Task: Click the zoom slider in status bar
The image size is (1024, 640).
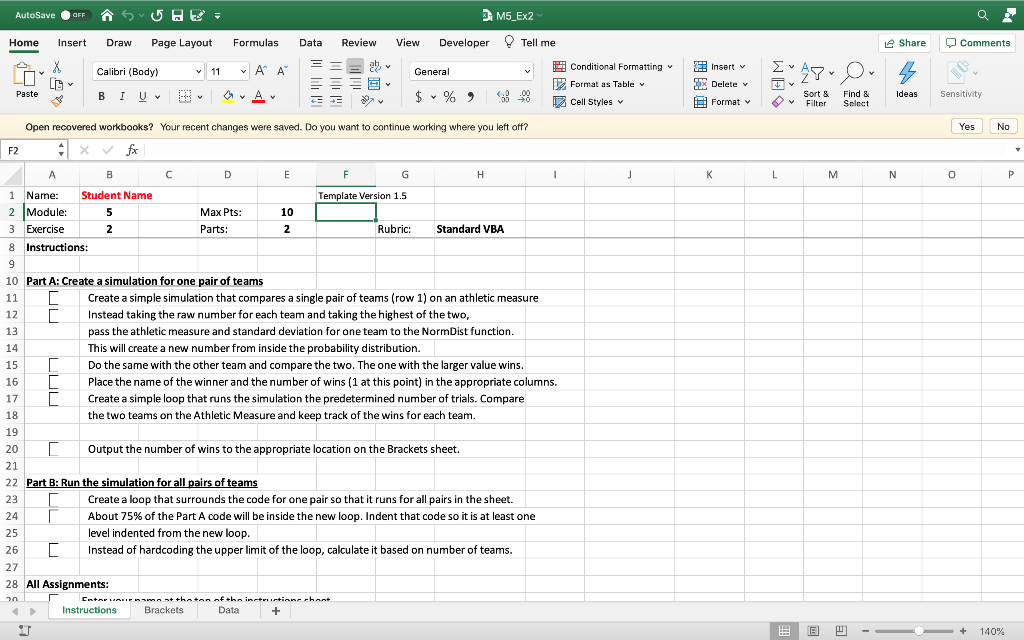Action: (x=920, y=631)
